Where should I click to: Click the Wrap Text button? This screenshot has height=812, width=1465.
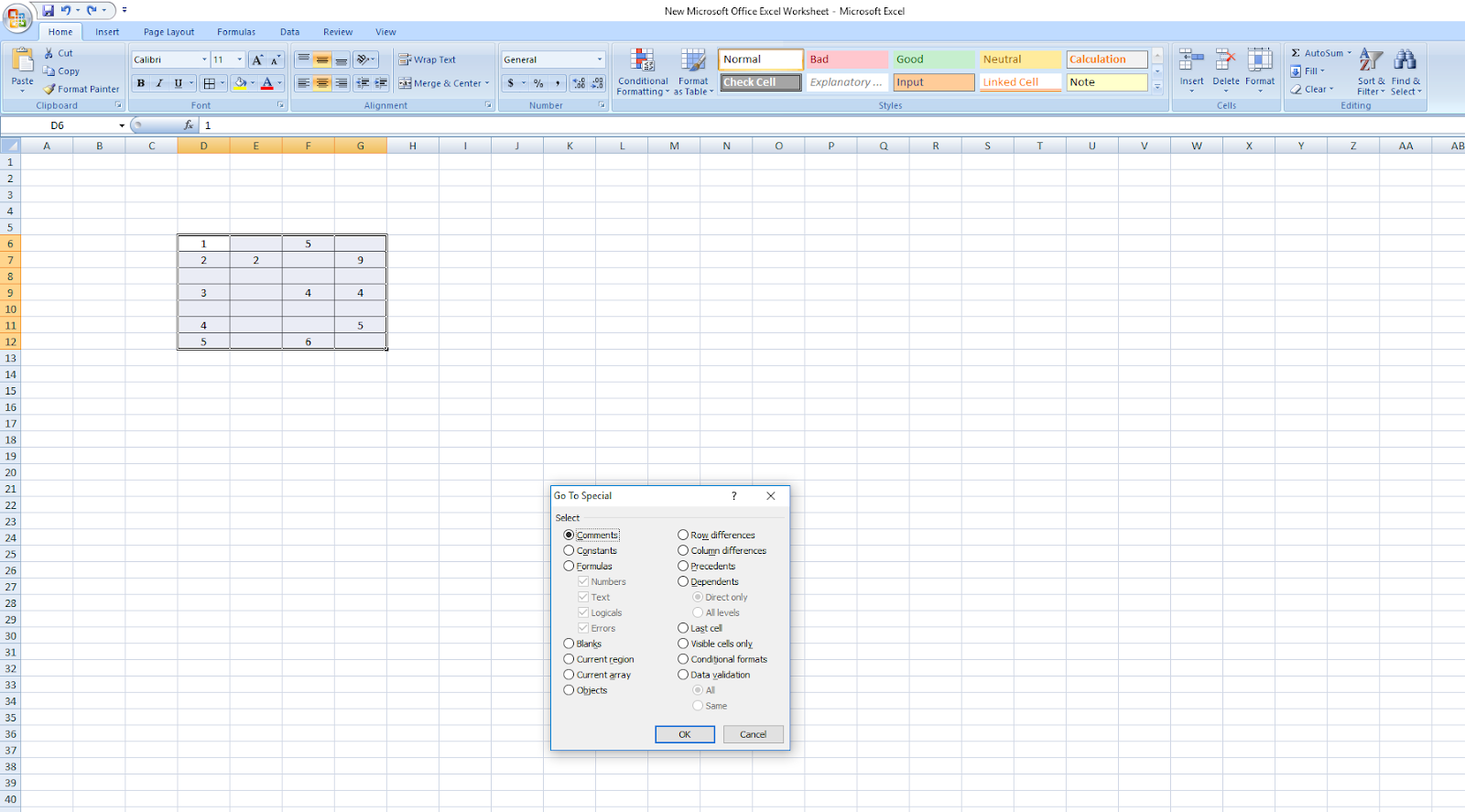(427, 60)
